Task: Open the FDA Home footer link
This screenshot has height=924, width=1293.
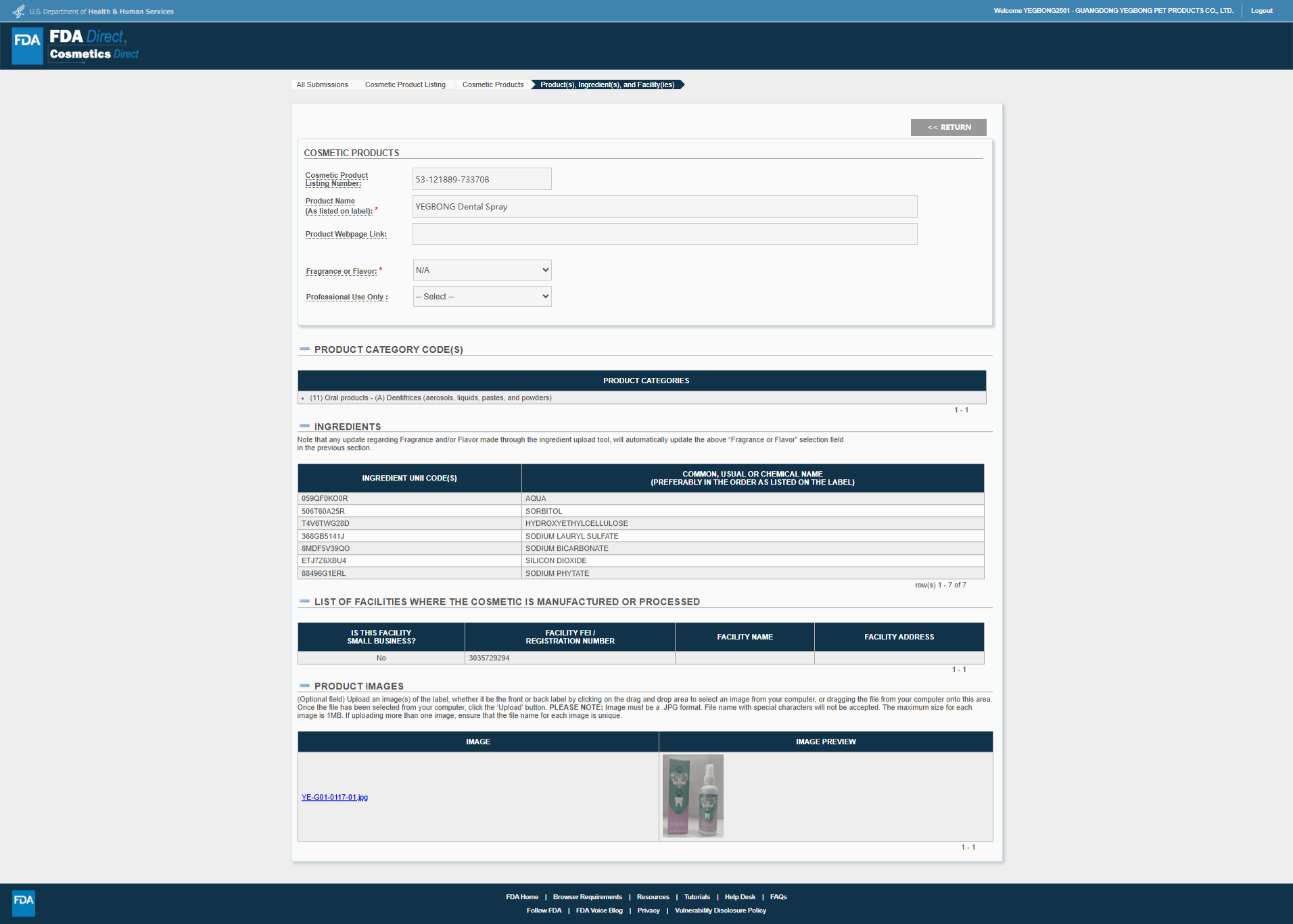Action: (522, 897)
